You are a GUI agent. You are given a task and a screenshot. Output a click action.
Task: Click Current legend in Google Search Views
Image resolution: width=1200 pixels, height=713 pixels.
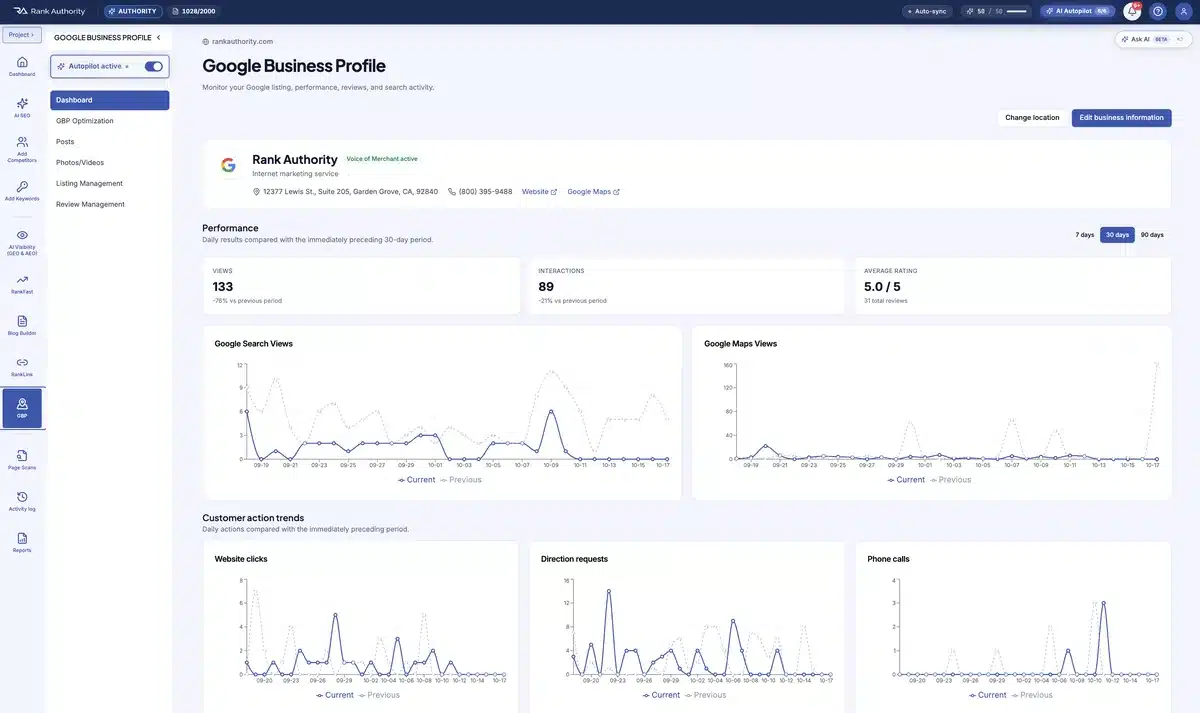(x=416, y=480)
